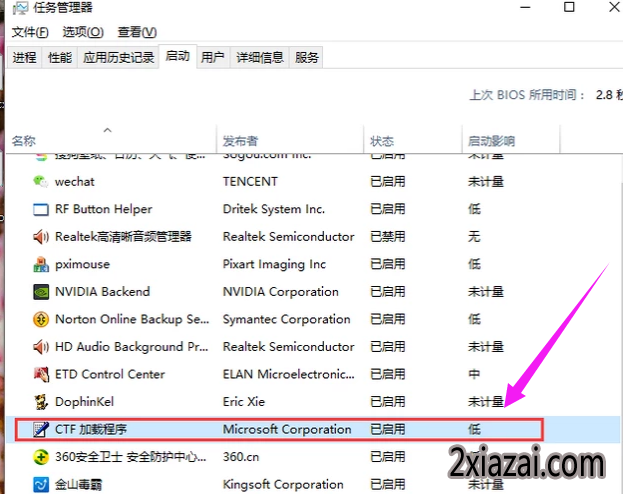623x494 pixels.
Task: Switch to the 服务 tab
Action: (306, 58)
